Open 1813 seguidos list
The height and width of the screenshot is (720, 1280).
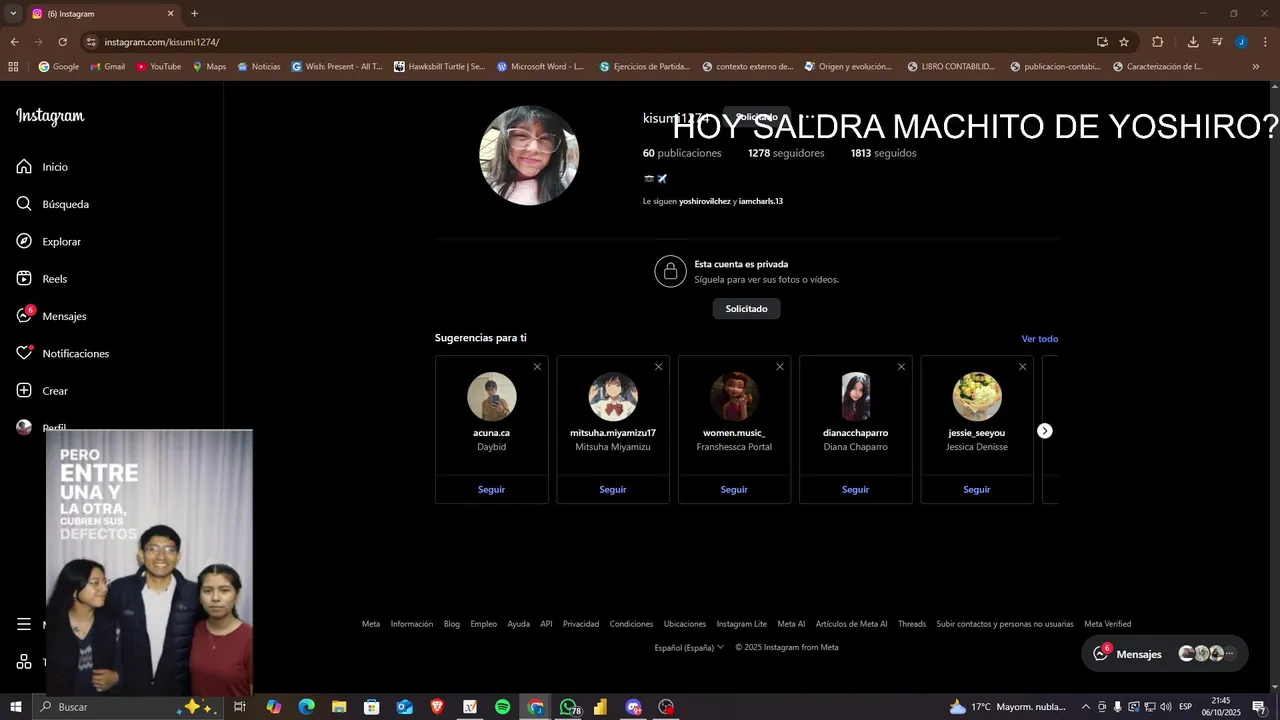click(x=883, y=153)
